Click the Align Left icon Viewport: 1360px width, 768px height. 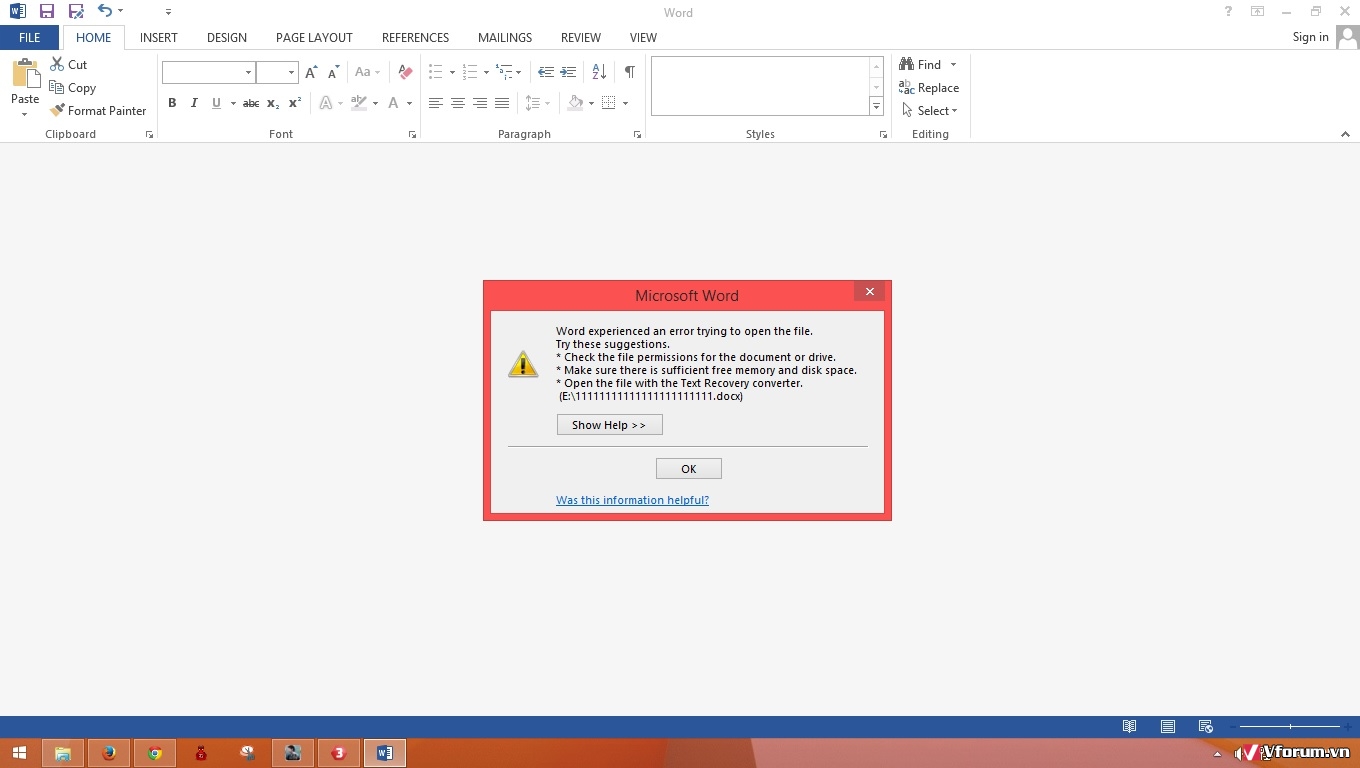pos(436,103)
